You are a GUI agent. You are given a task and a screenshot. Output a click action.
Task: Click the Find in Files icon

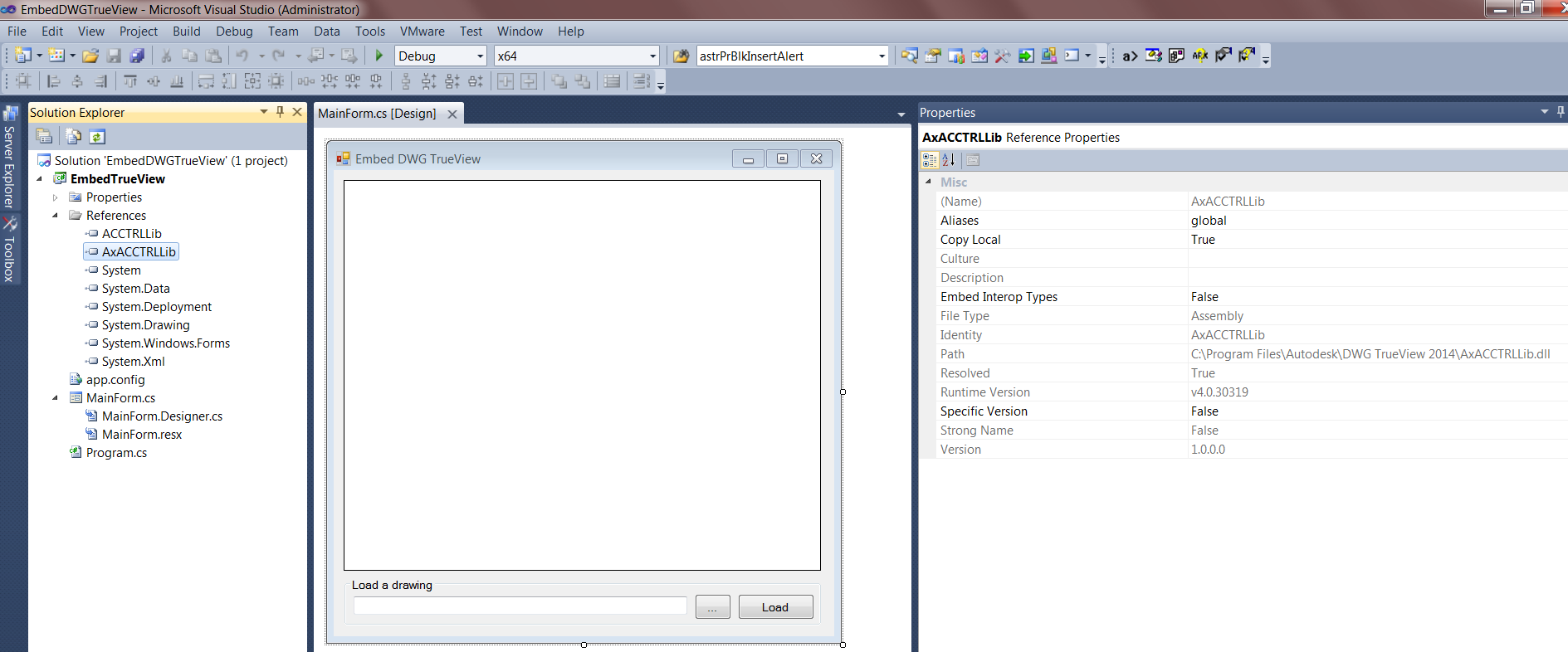tap(681, 56)
